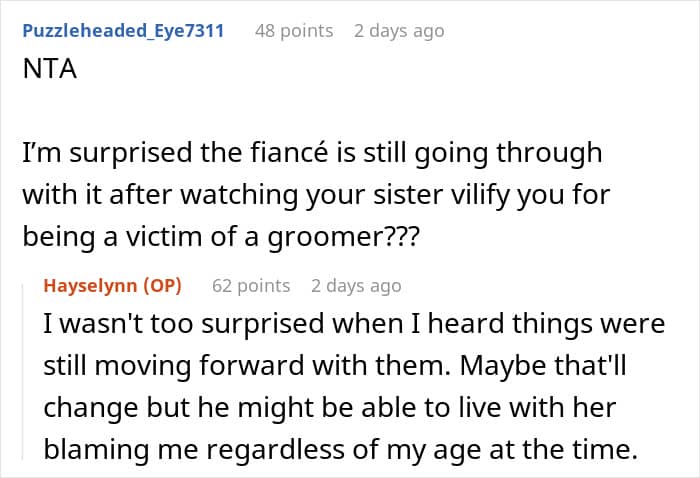
Task: Click the line starting blaming me regardless
Action: pos(341,449)
